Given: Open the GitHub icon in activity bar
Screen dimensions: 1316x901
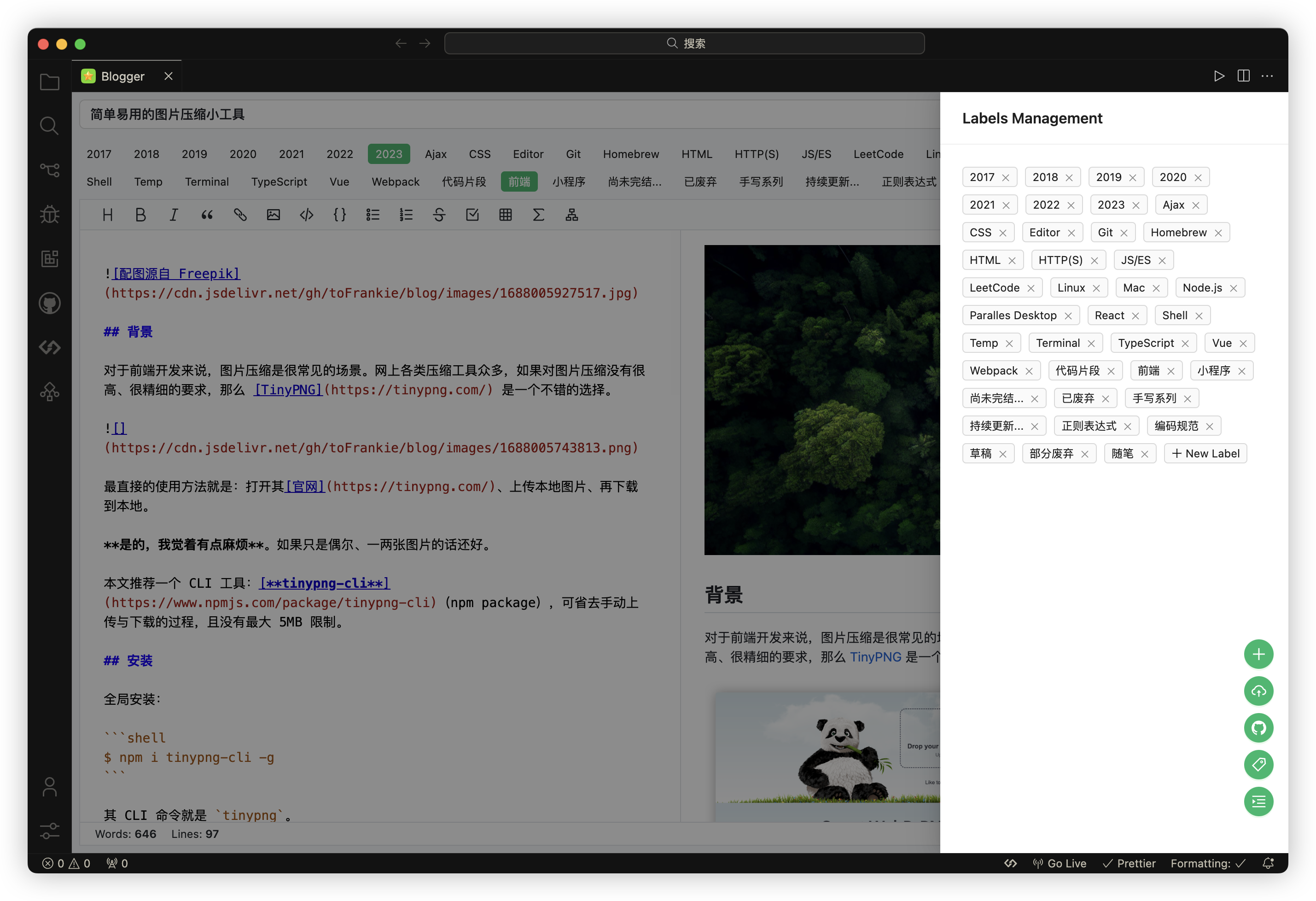Looking at the screenshot, I should 50,303.
